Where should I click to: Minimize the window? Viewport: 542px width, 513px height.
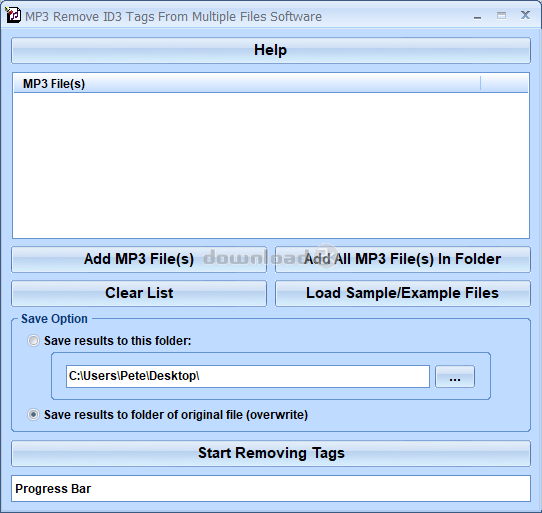pos(477,16)
